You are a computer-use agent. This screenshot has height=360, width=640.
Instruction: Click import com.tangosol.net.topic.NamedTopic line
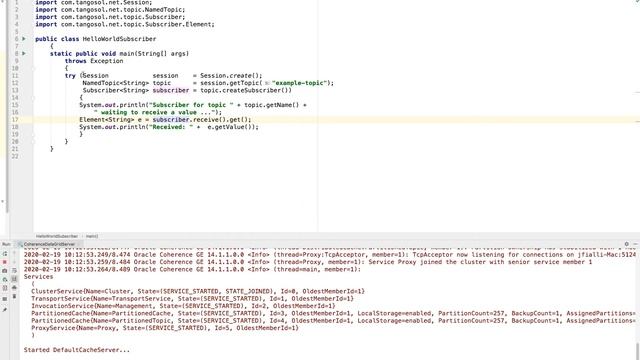[110, 9]
